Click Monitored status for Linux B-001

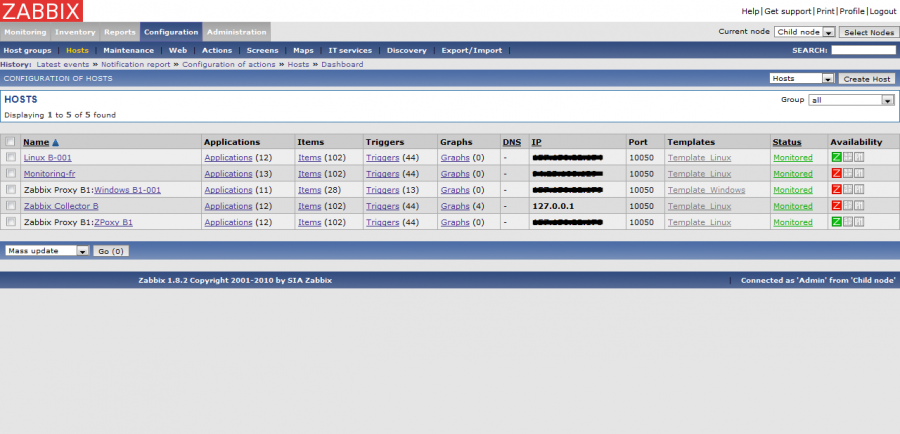click(793, 157)
